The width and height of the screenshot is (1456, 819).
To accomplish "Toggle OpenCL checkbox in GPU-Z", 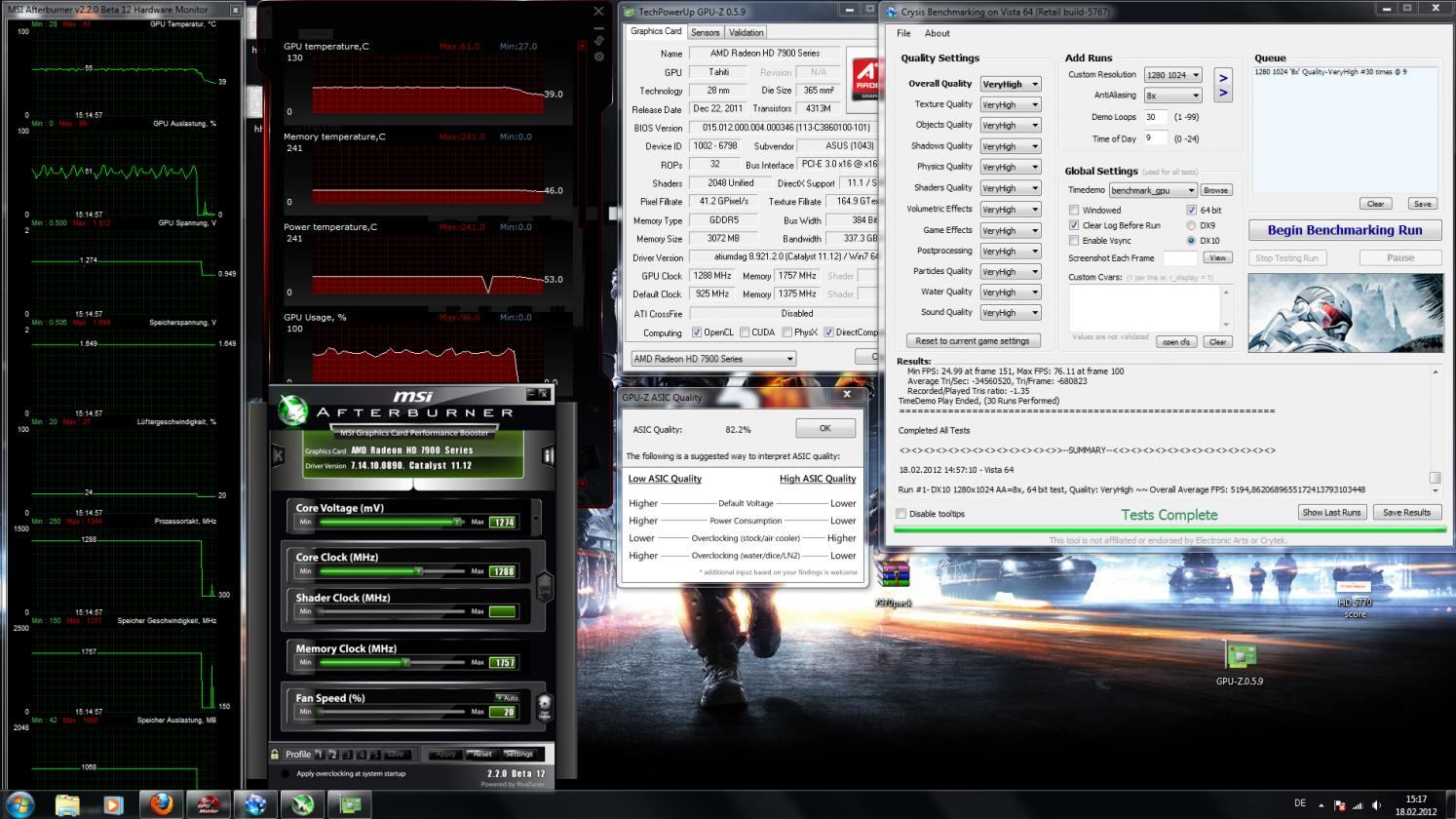I will pyautogui.click(x=696, y=332).
